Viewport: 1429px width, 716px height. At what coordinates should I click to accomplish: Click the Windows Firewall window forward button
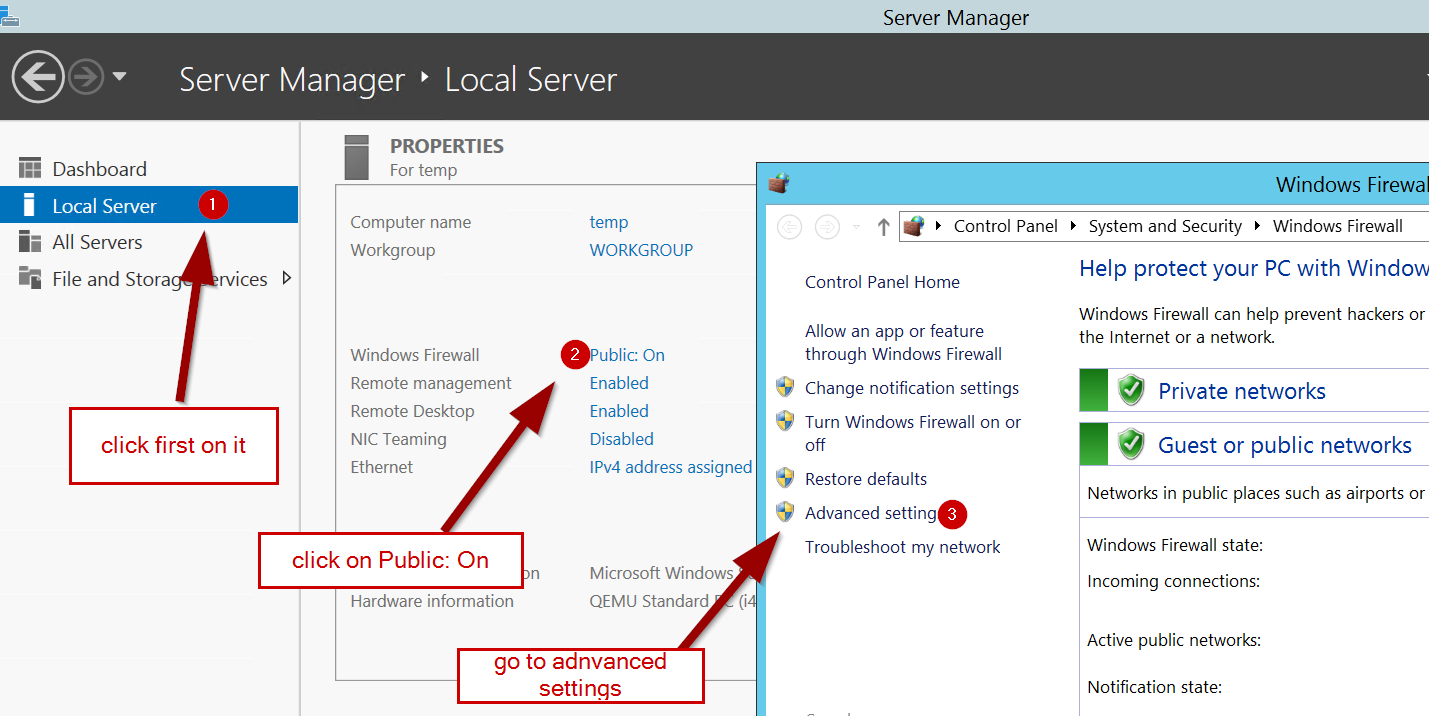(827, 227)
